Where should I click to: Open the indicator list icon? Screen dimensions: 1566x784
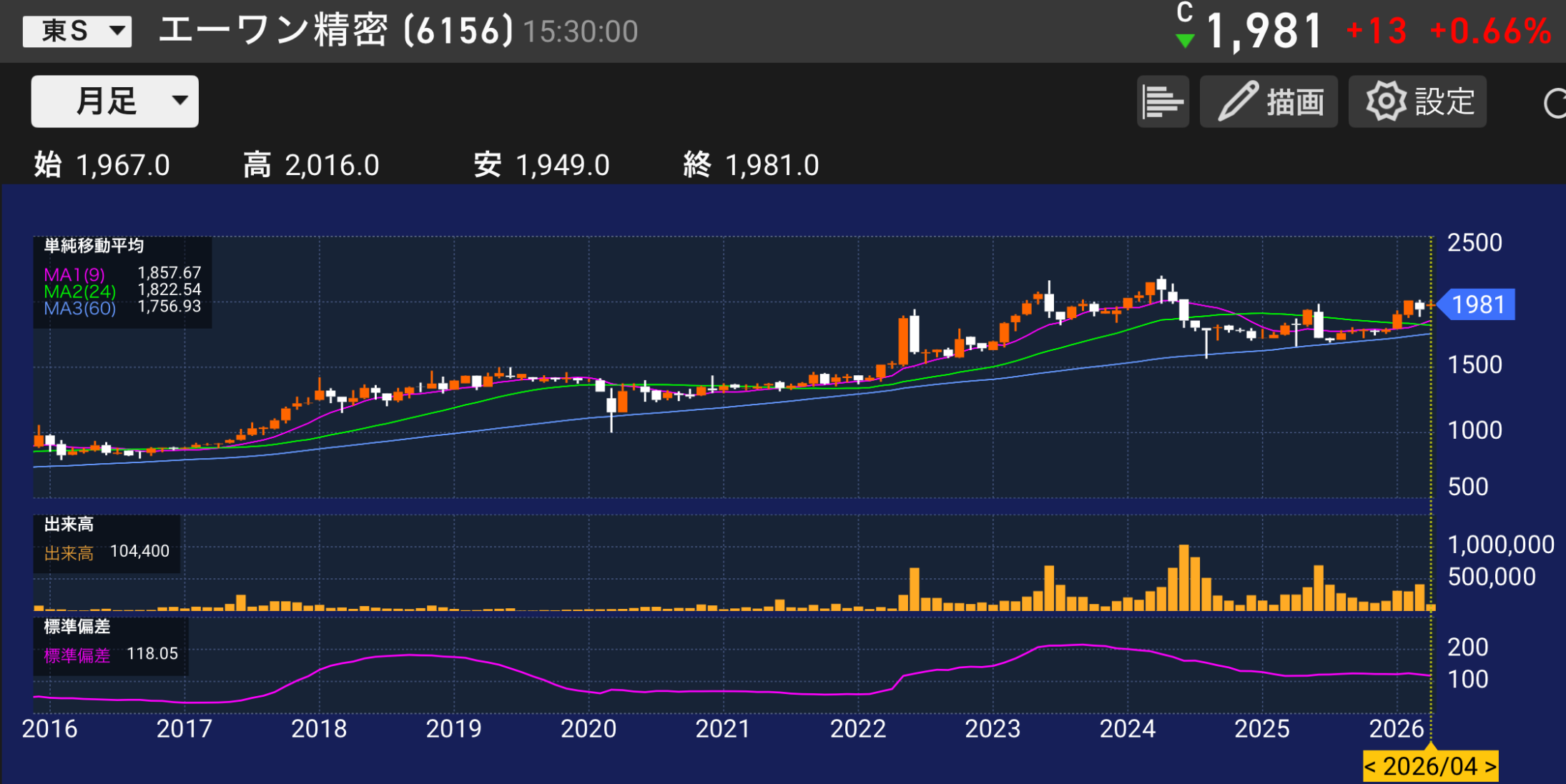(x=1163, y=101)
